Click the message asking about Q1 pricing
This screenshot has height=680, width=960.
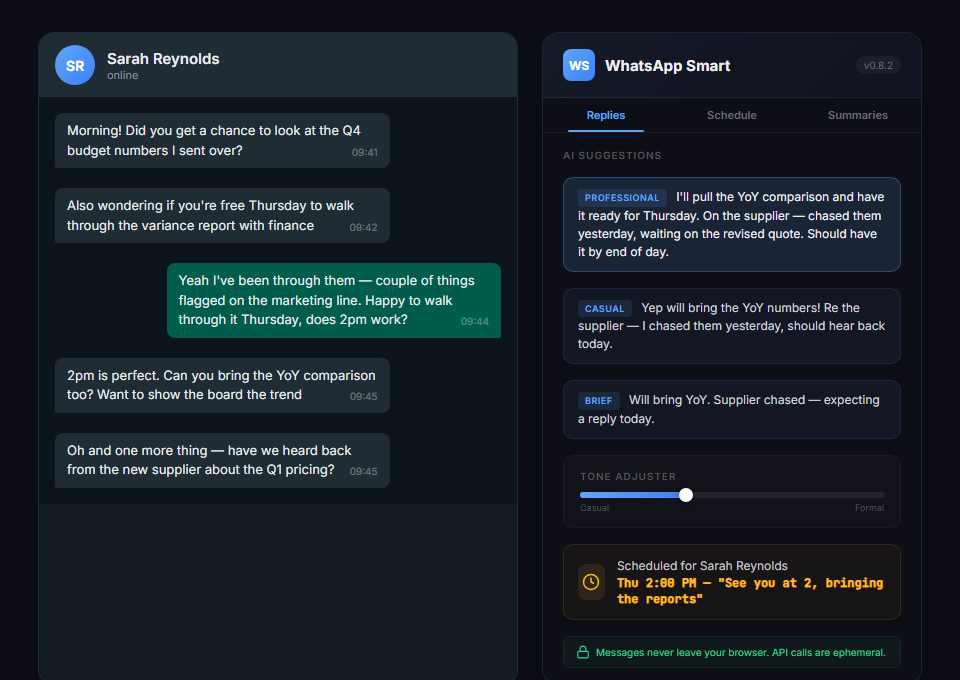point(222,460)
